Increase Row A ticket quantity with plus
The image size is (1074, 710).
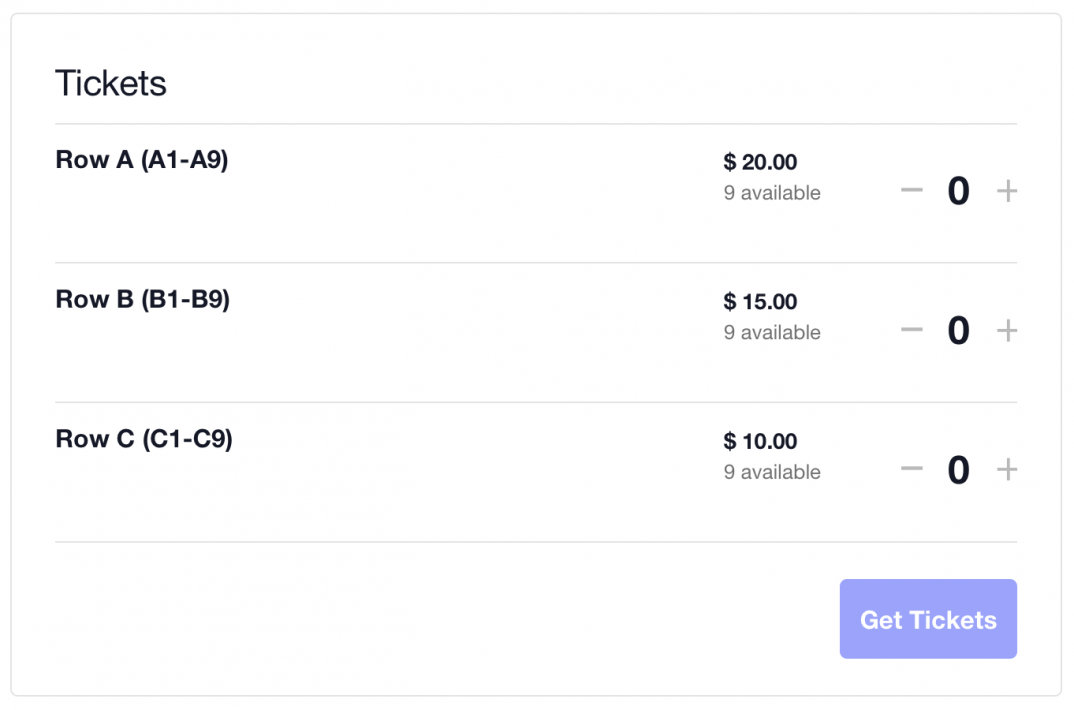point(1007,191)
